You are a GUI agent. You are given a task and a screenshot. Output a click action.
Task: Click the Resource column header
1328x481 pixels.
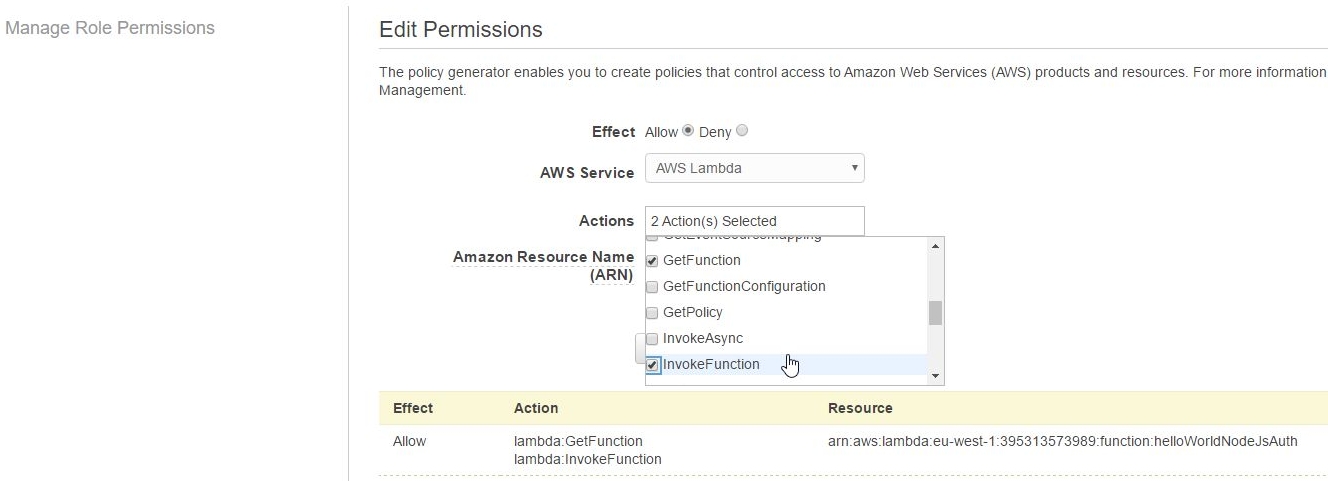[860, 408]
